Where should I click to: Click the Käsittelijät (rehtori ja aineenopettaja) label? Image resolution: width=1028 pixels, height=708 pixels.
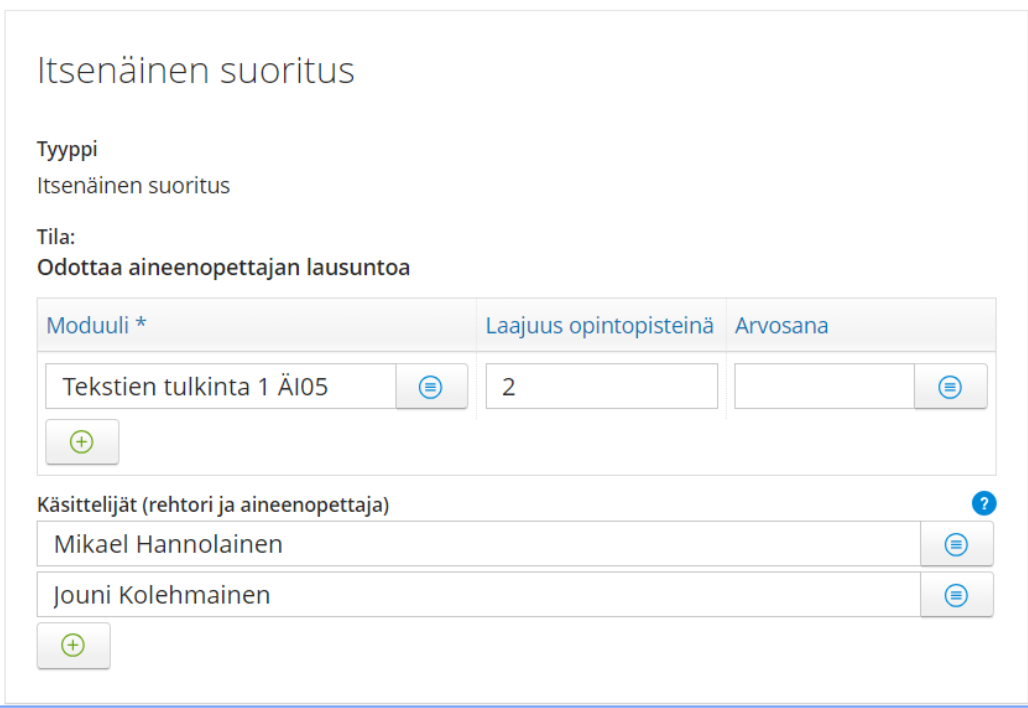(213, 505)
